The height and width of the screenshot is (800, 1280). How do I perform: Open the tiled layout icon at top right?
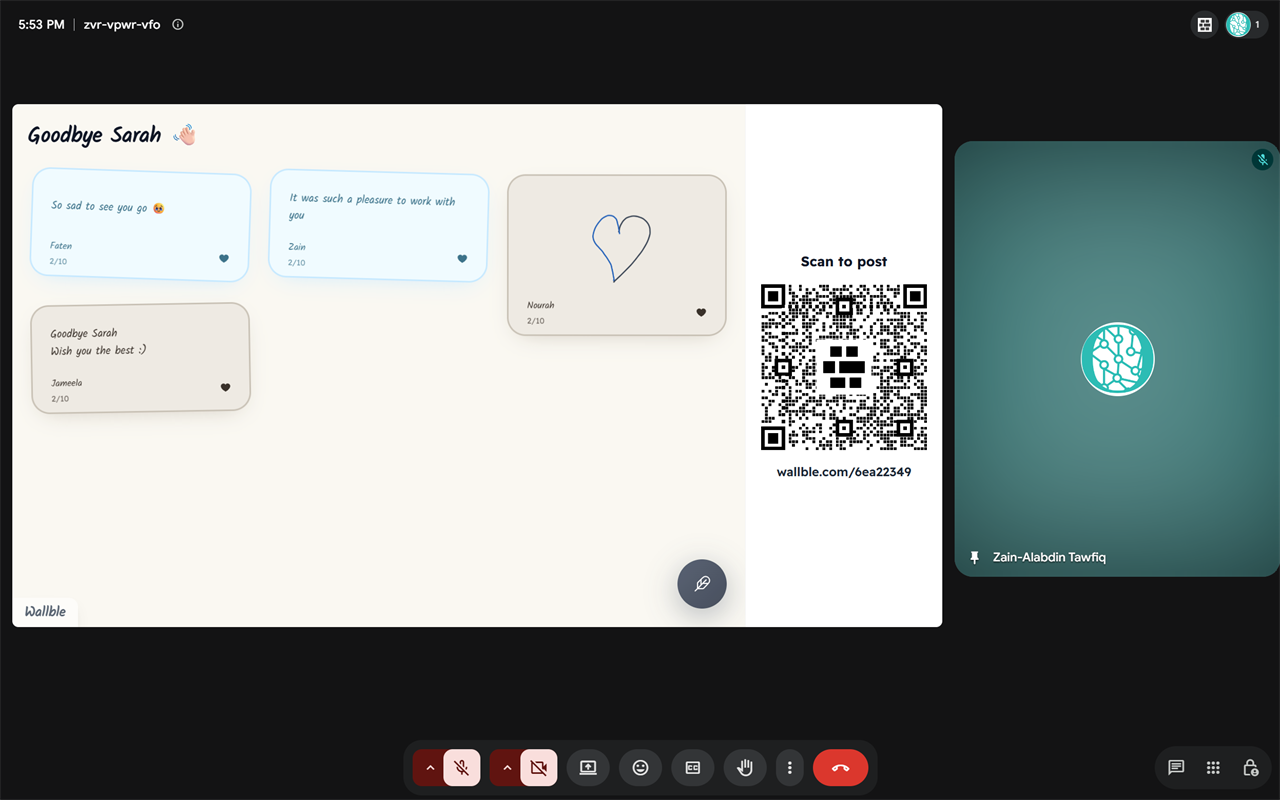click(1205, 25)
